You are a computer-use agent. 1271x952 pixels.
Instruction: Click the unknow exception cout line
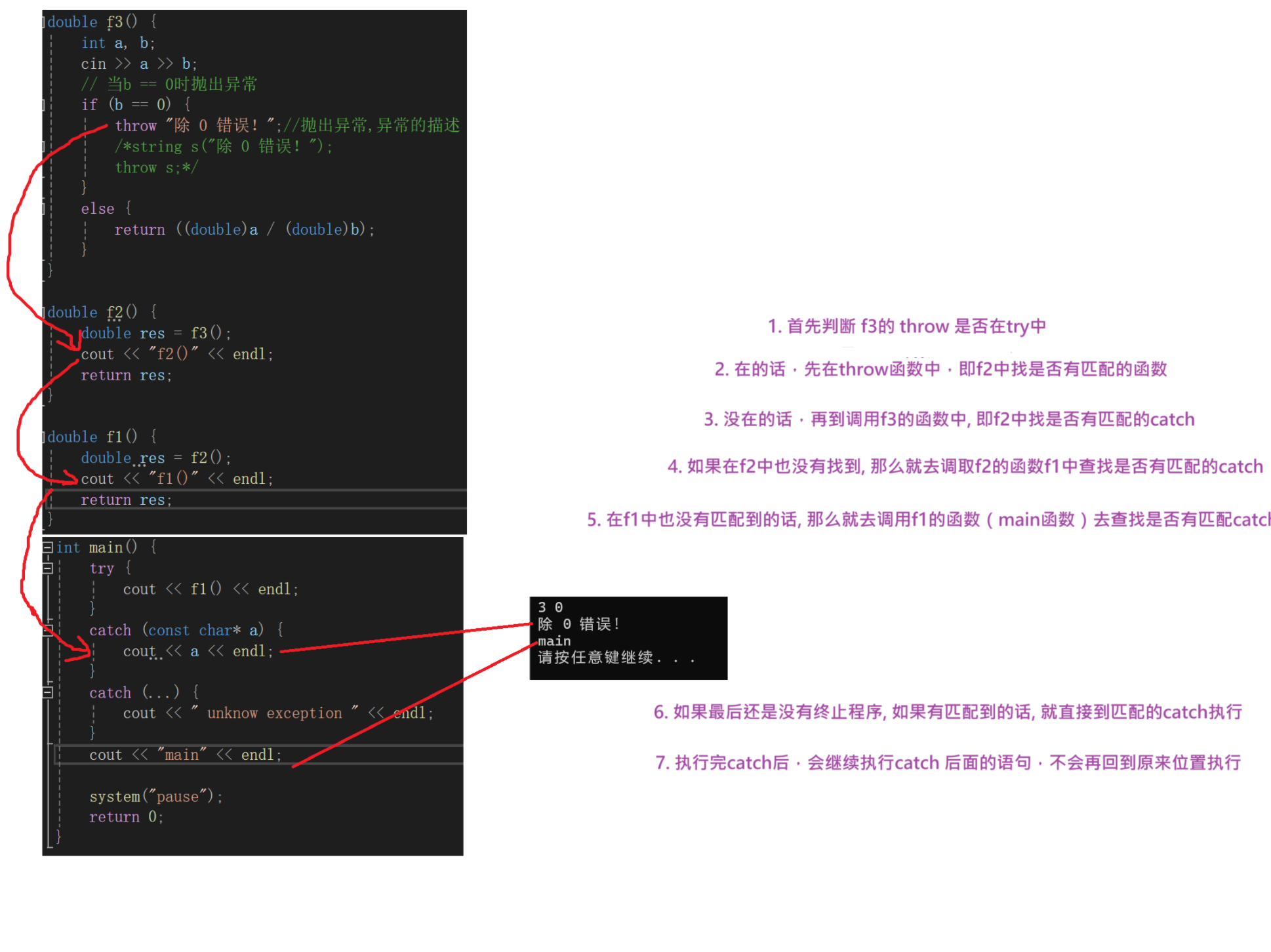click(278, 713)
